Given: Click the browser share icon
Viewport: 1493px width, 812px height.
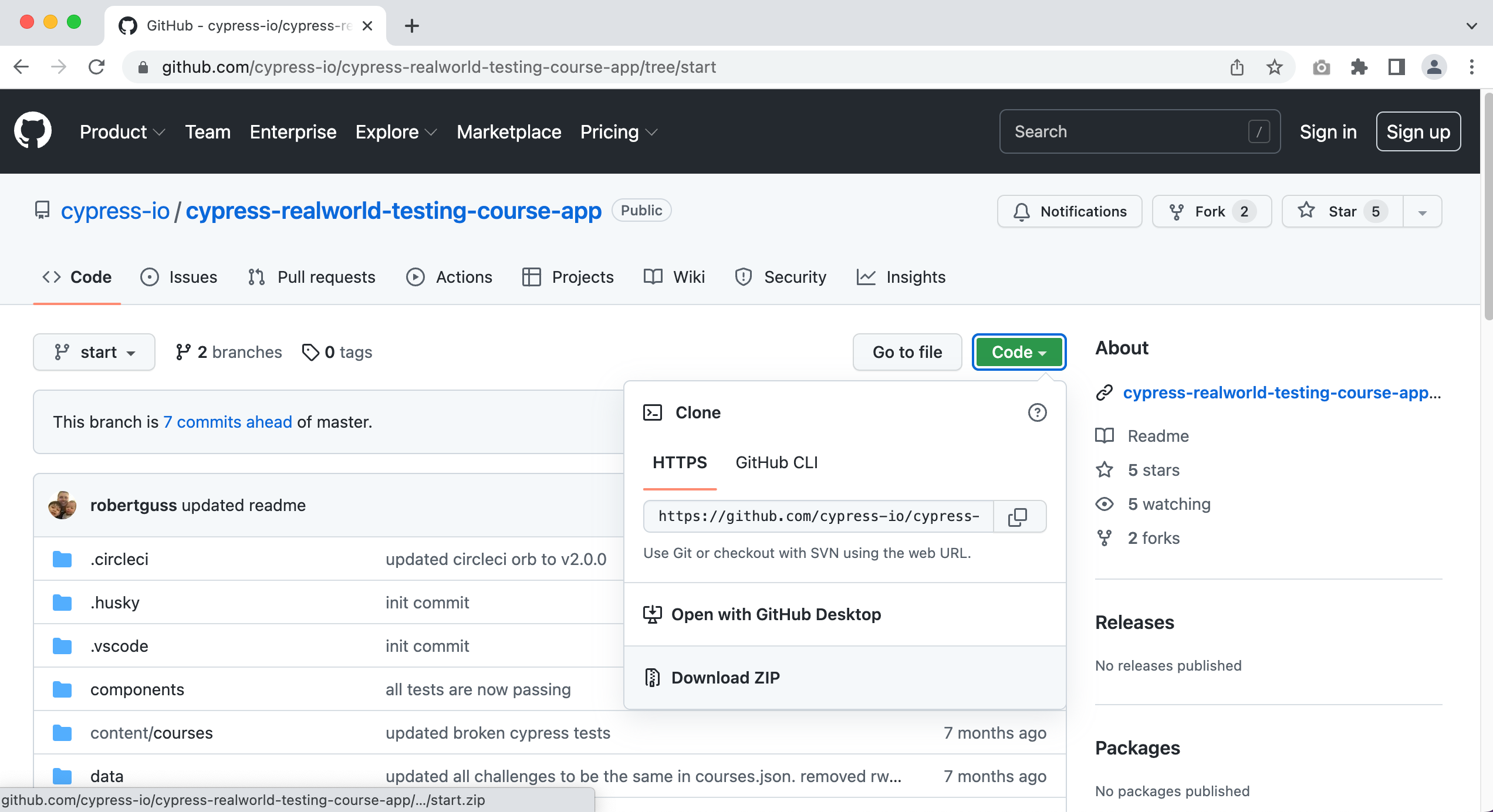Looking at the screenshot, I should (x=1237, y=67).
